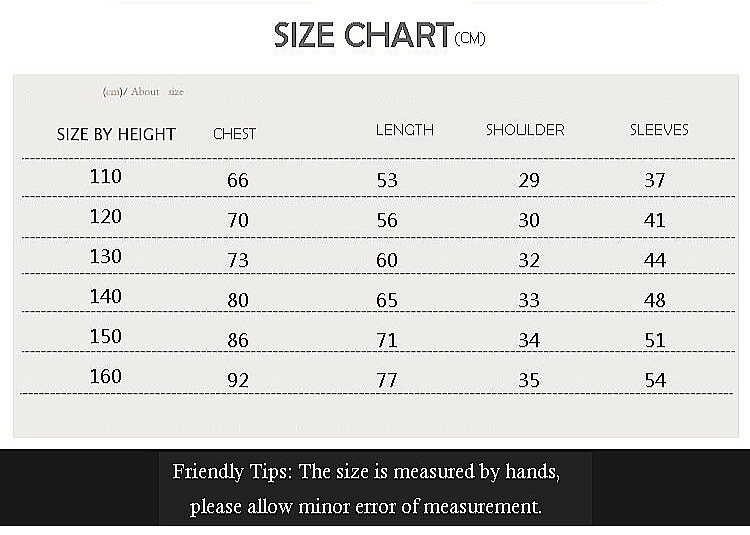
Task: Select the 110 height row label
Action: (105, 177)
